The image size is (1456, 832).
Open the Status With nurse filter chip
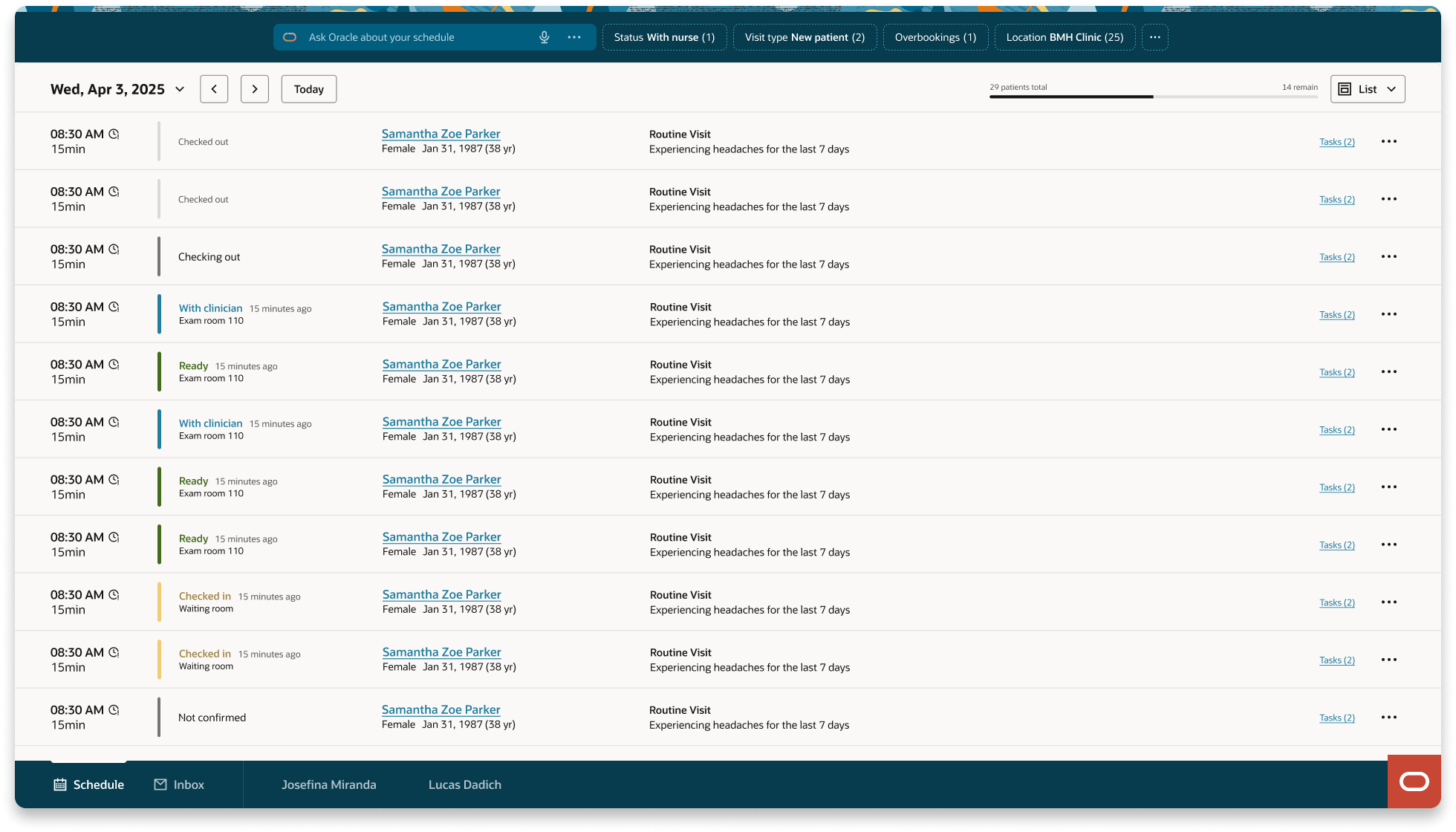pyautogui.click(x=664, y=37)
